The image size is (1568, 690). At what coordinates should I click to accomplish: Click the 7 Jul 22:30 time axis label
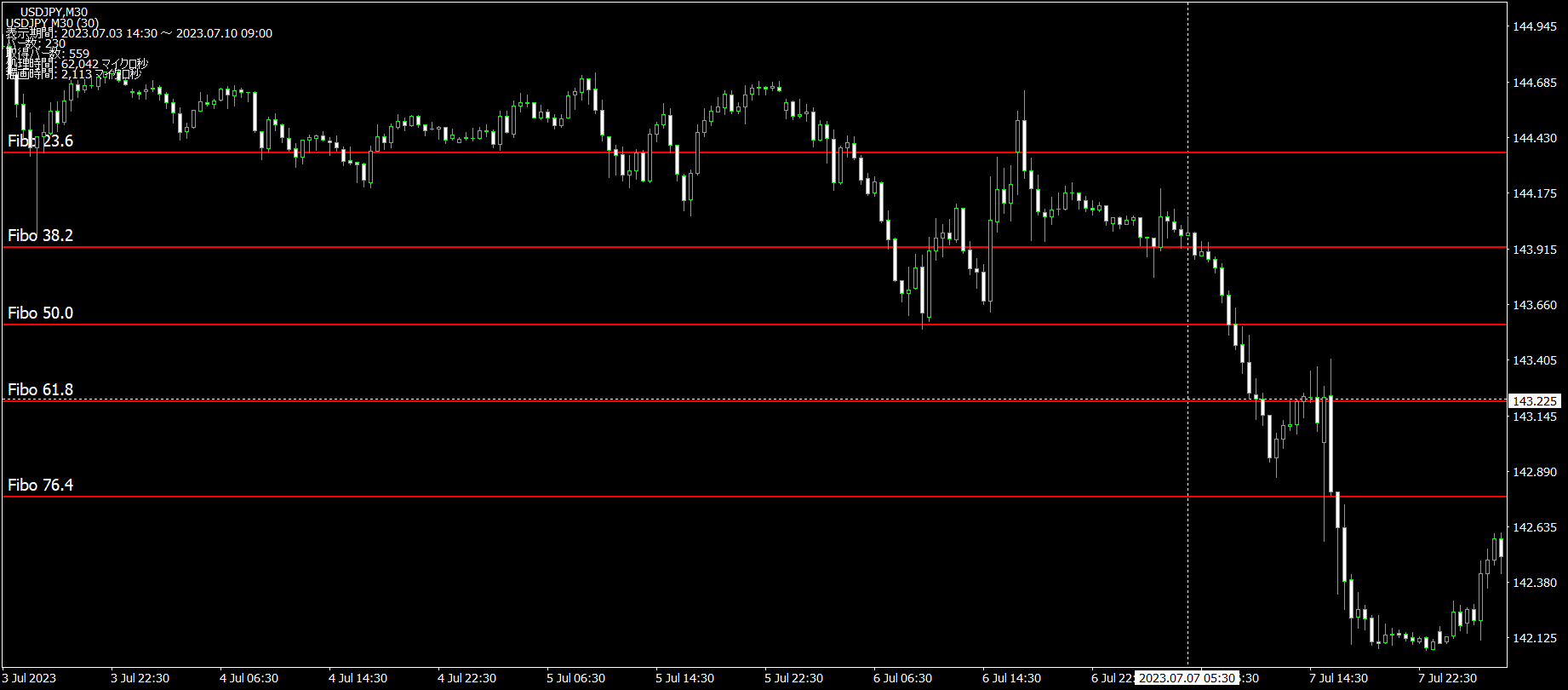coord(1447,678)
